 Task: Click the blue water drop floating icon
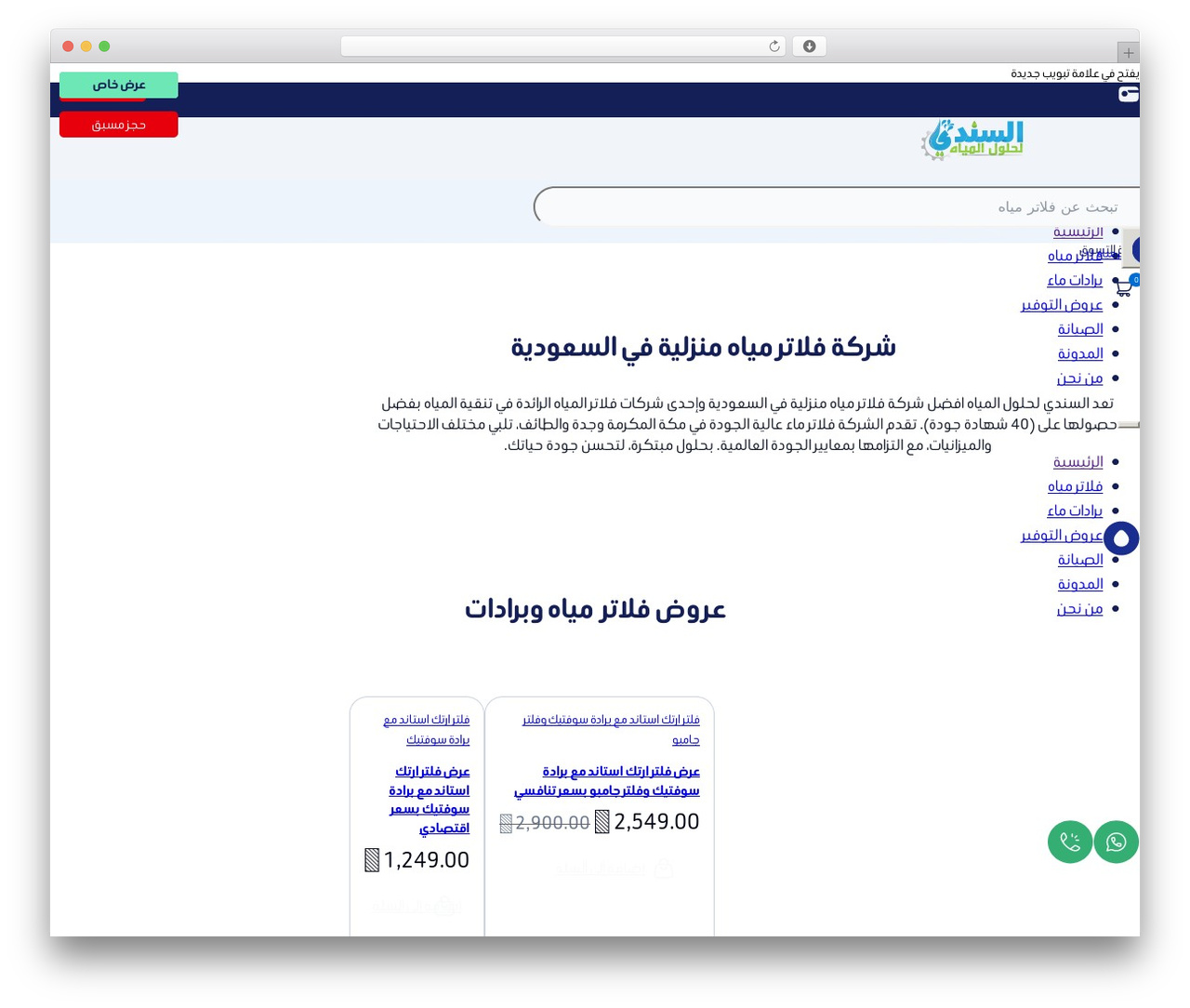(x=1121, y=538)
